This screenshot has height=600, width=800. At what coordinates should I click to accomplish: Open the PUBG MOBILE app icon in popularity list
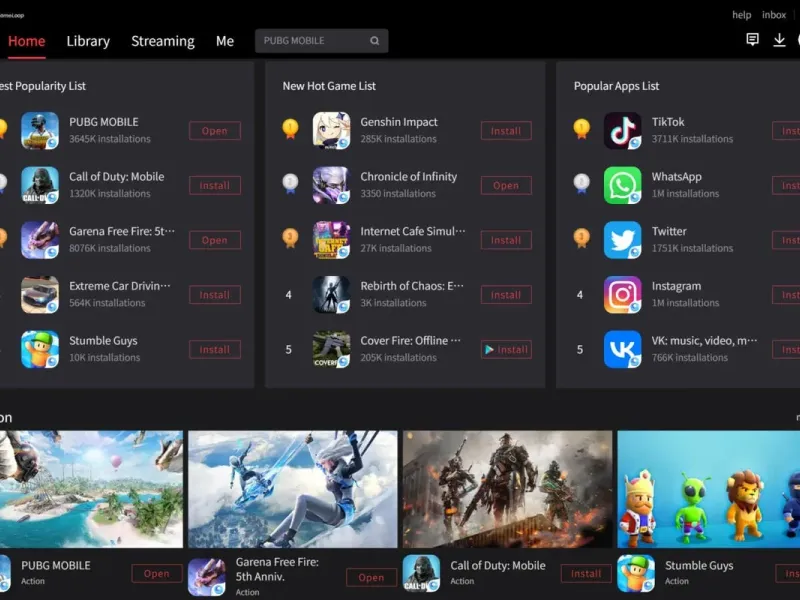tap(40, 131)
